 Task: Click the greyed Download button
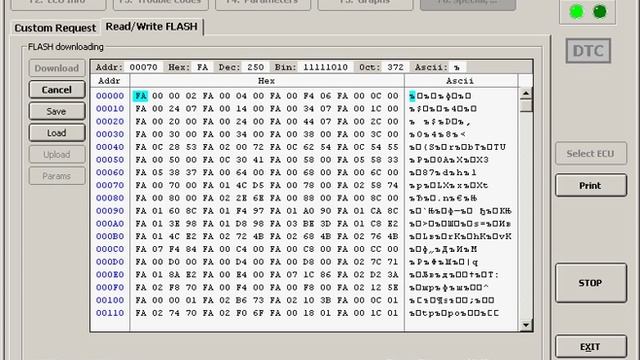[57, 68]
